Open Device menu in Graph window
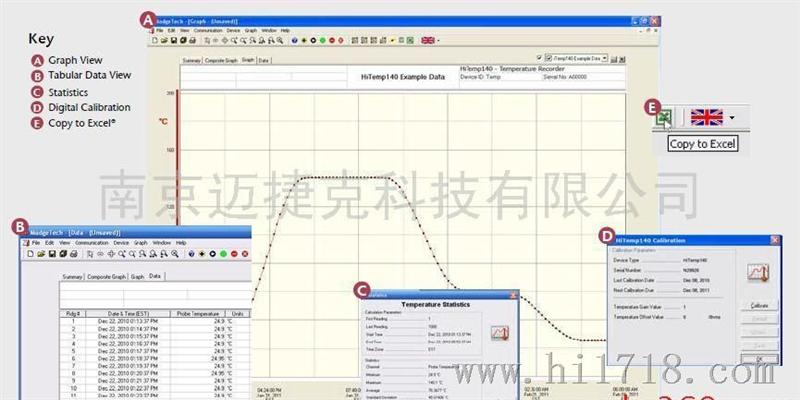 tap(233, 31)
